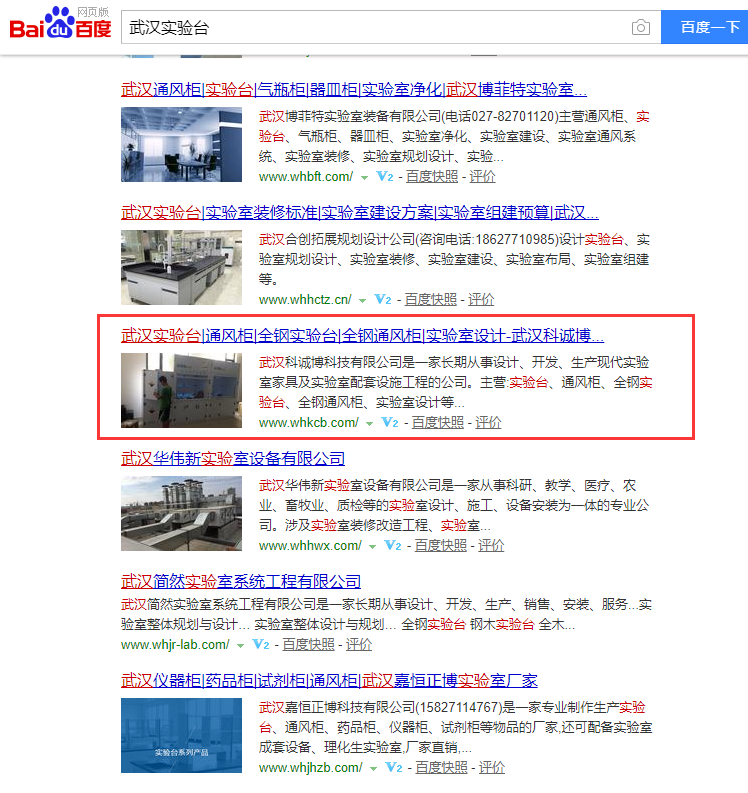The width and height of the screenshot is (748, 793).
Task: Click V2 credibility badge next to www.whkcb.com
Action: click(x=390, y=423)
